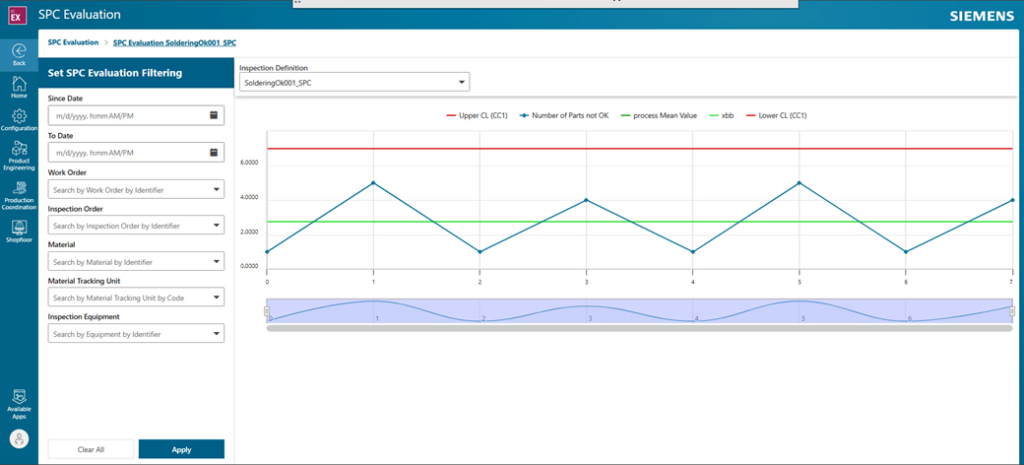Click the user profile avatar icon

pyautogui.click(x=18, y=439)
